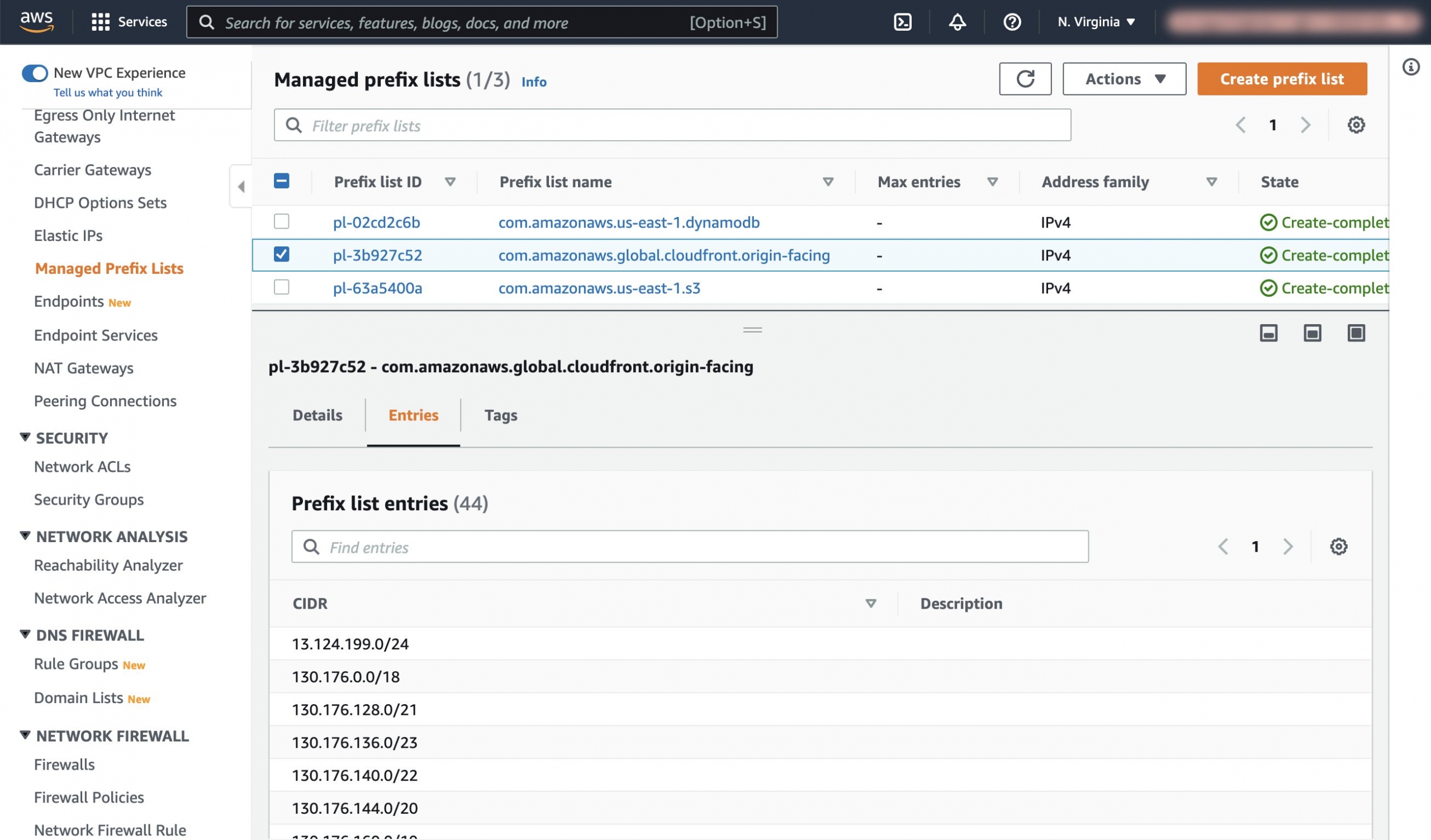The width and height of the screenshot is (1431, 840).
Task: Open pl-3b927c52 prefix list ID link
Action: click(378, 255)
